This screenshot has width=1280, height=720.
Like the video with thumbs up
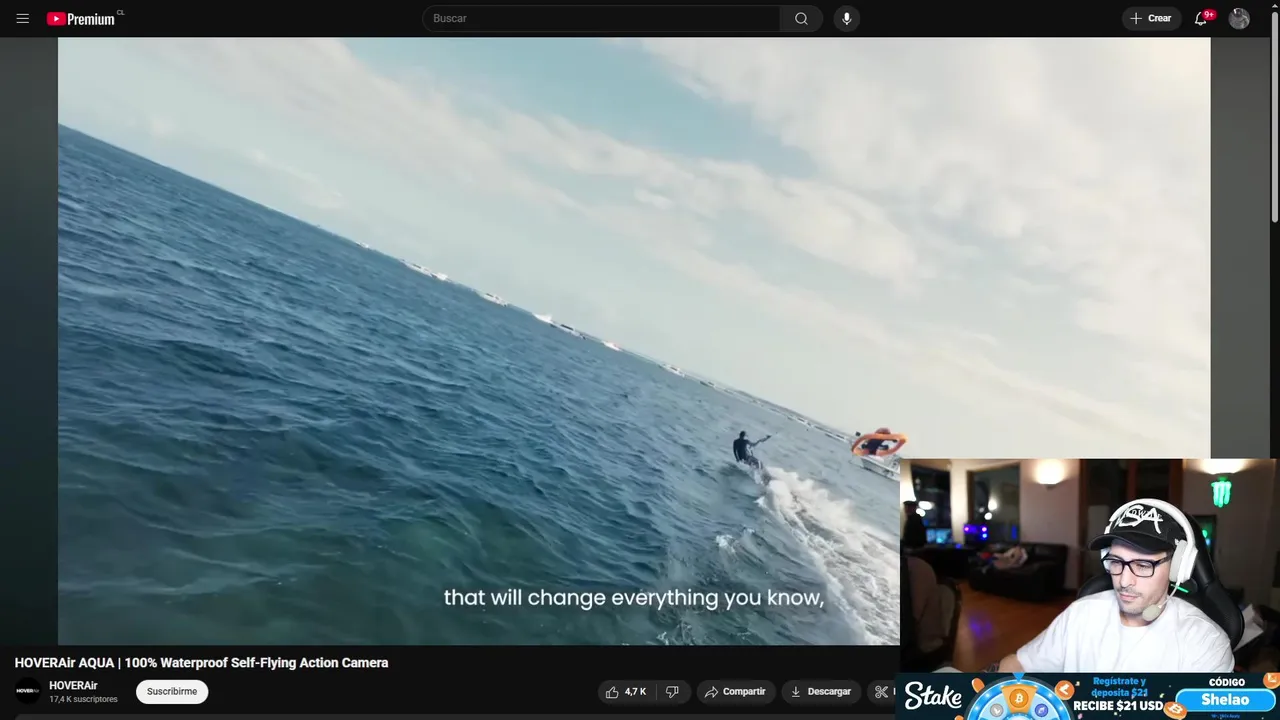click(626, 691)
